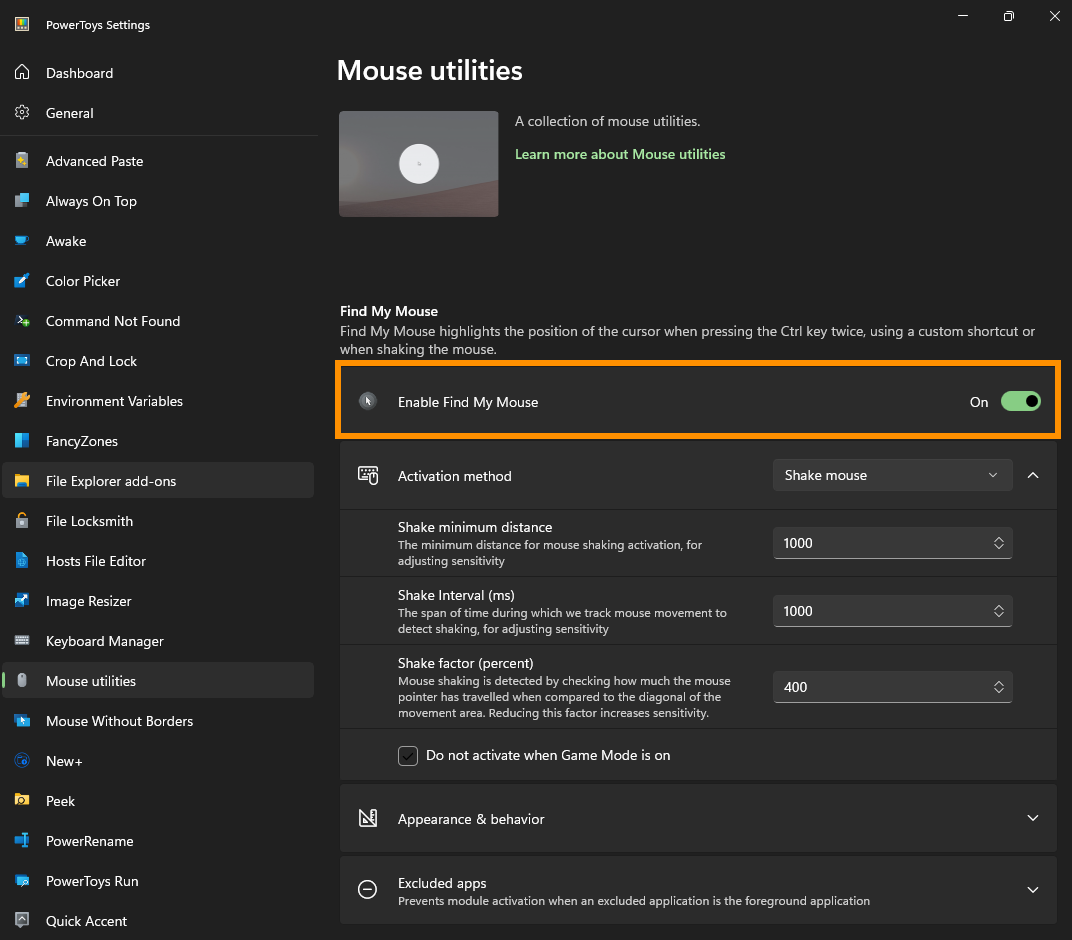This screenshot has width=1072, height=940.
Task: Select Crop And Lock in sidebar
Action: (x=158, y=361)
